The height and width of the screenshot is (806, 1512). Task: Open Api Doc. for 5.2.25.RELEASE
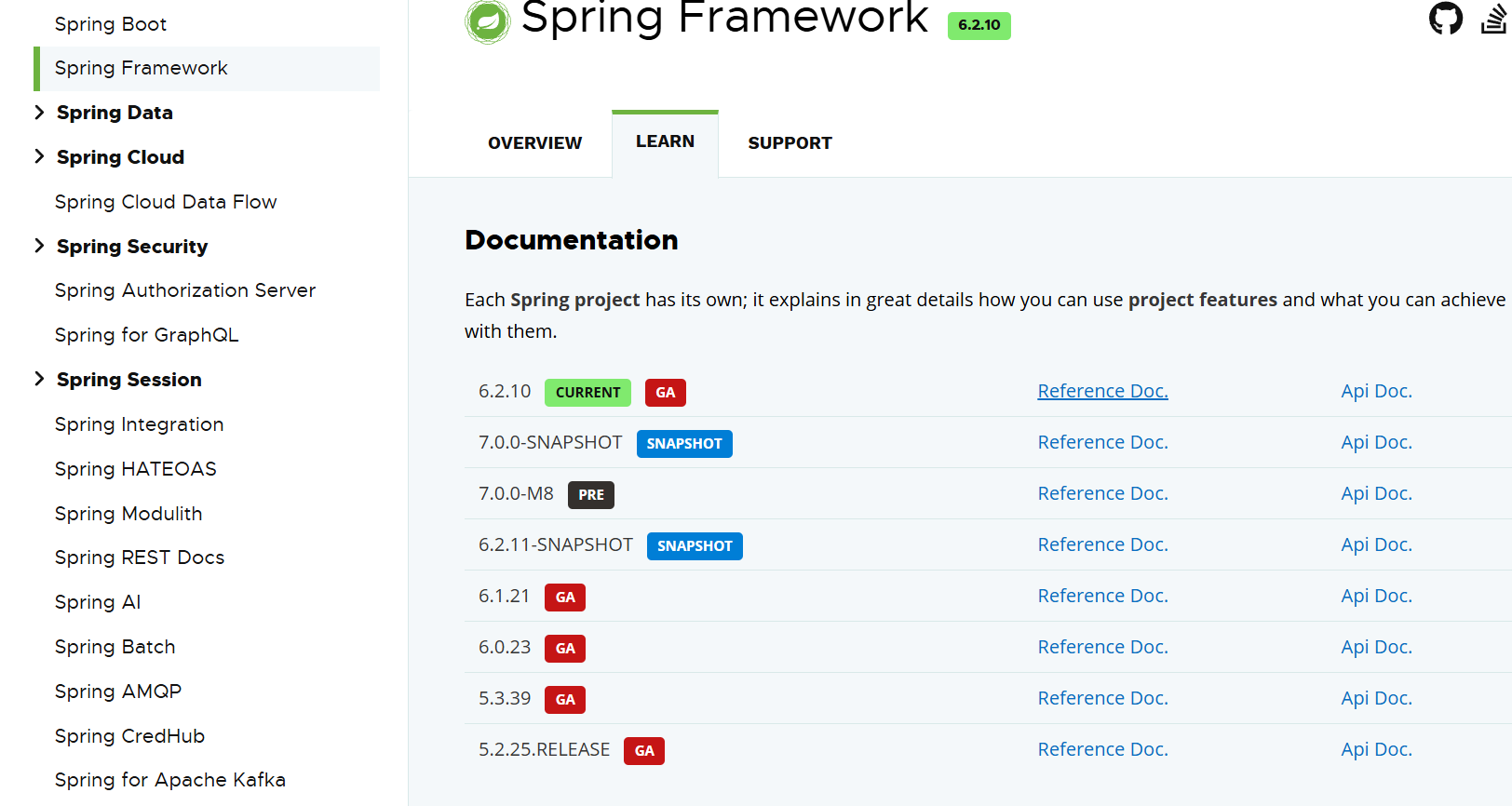[1376, 749]
